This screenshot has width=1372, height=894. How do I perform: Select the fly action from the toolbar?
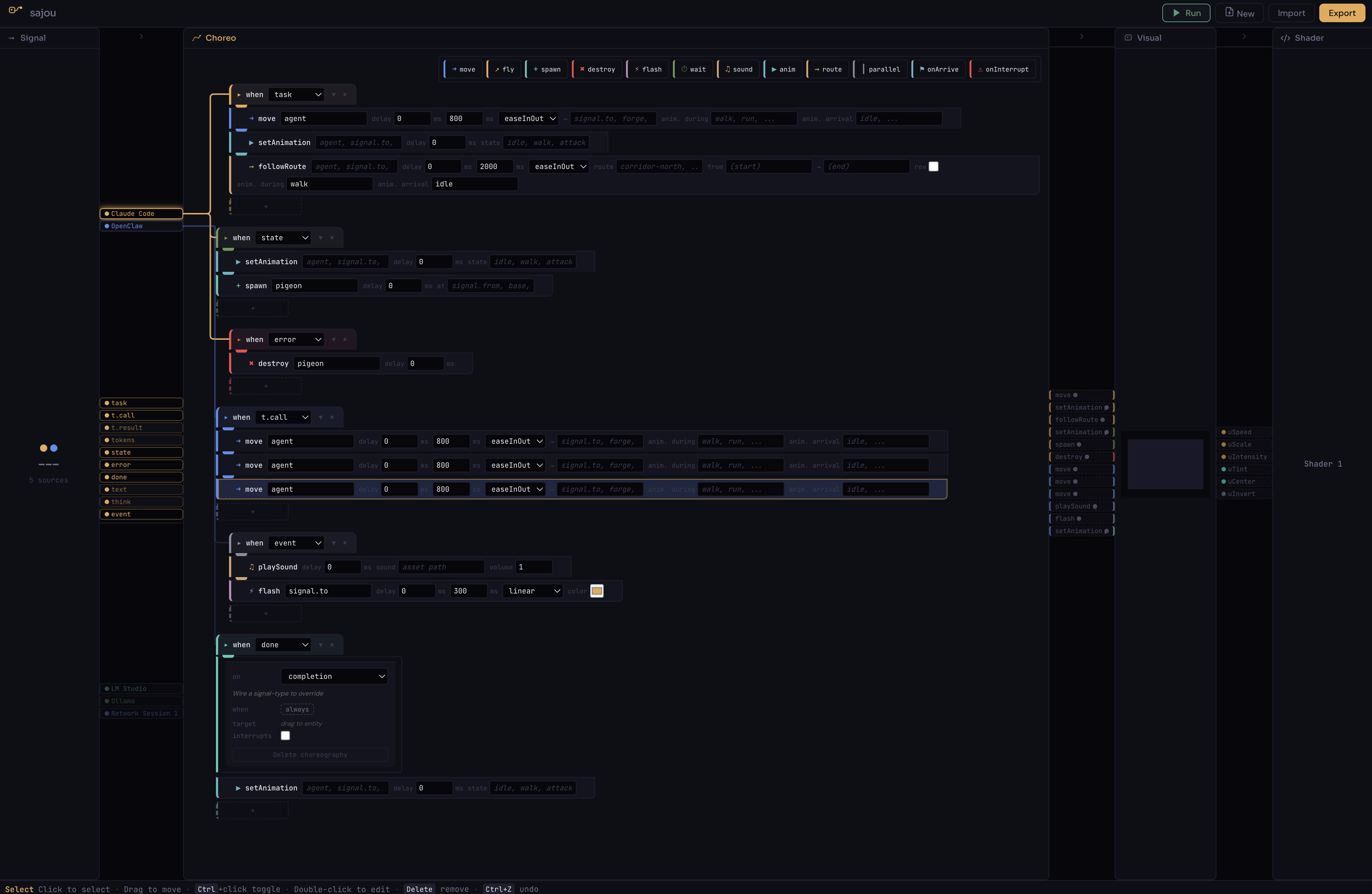(503, 69)
